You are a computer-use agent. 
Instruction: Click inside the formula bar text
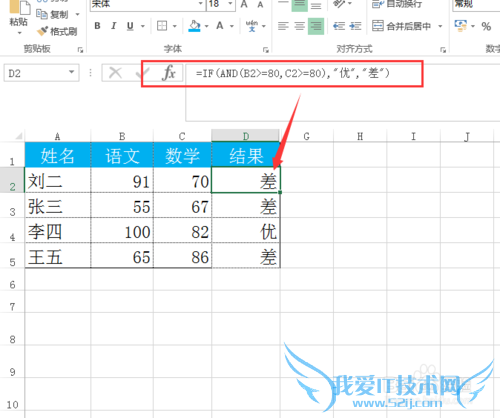(293, 73)
